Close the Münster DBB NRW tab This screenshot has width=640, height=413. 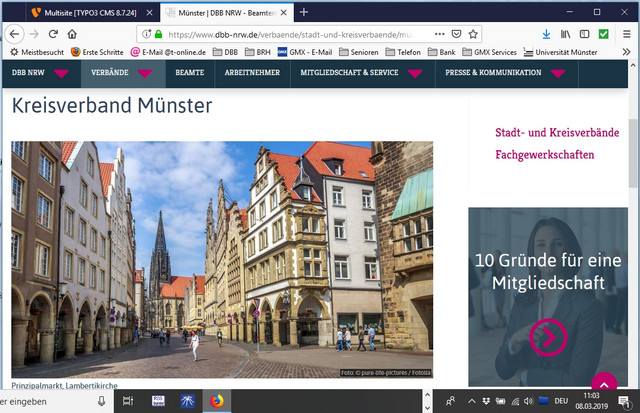pos(284,13)
